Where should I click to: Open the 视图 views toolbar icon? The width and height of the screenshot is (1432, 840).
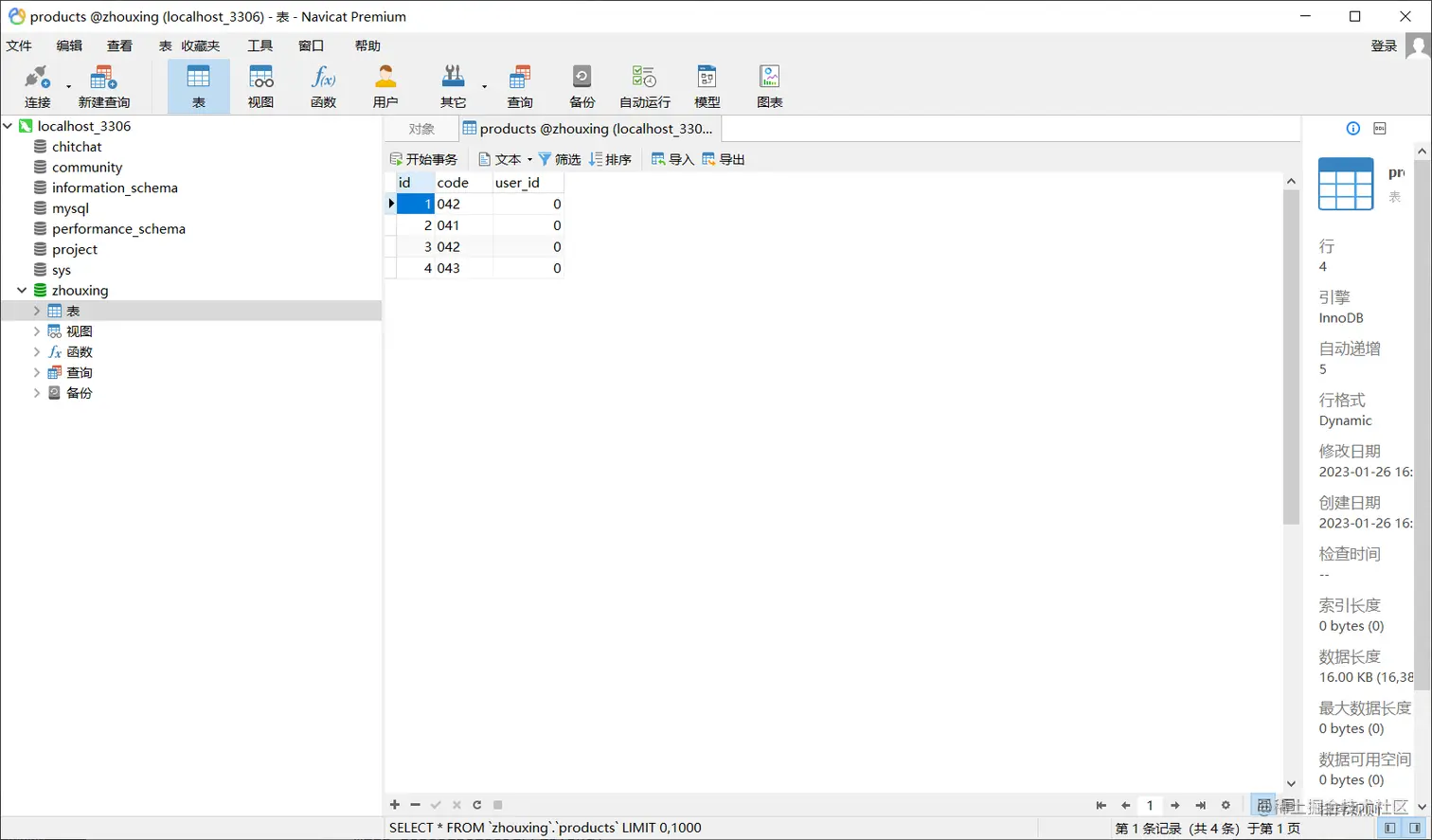coord(260,86)
